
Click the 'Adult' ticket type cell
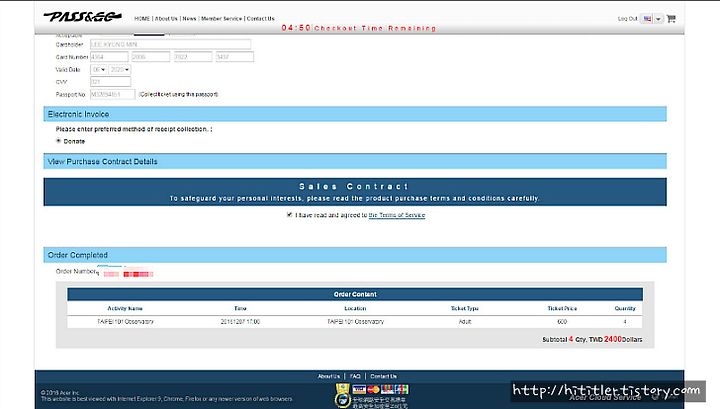pos(465,322)
